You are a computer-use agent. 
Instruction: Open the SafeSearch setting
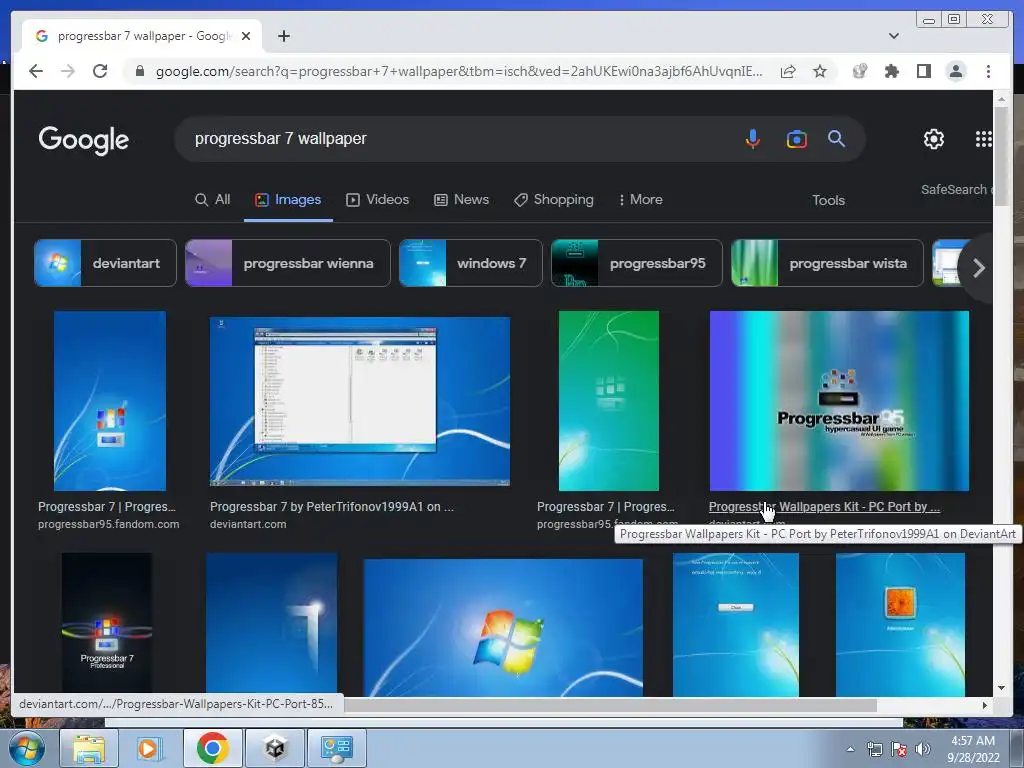955,189
